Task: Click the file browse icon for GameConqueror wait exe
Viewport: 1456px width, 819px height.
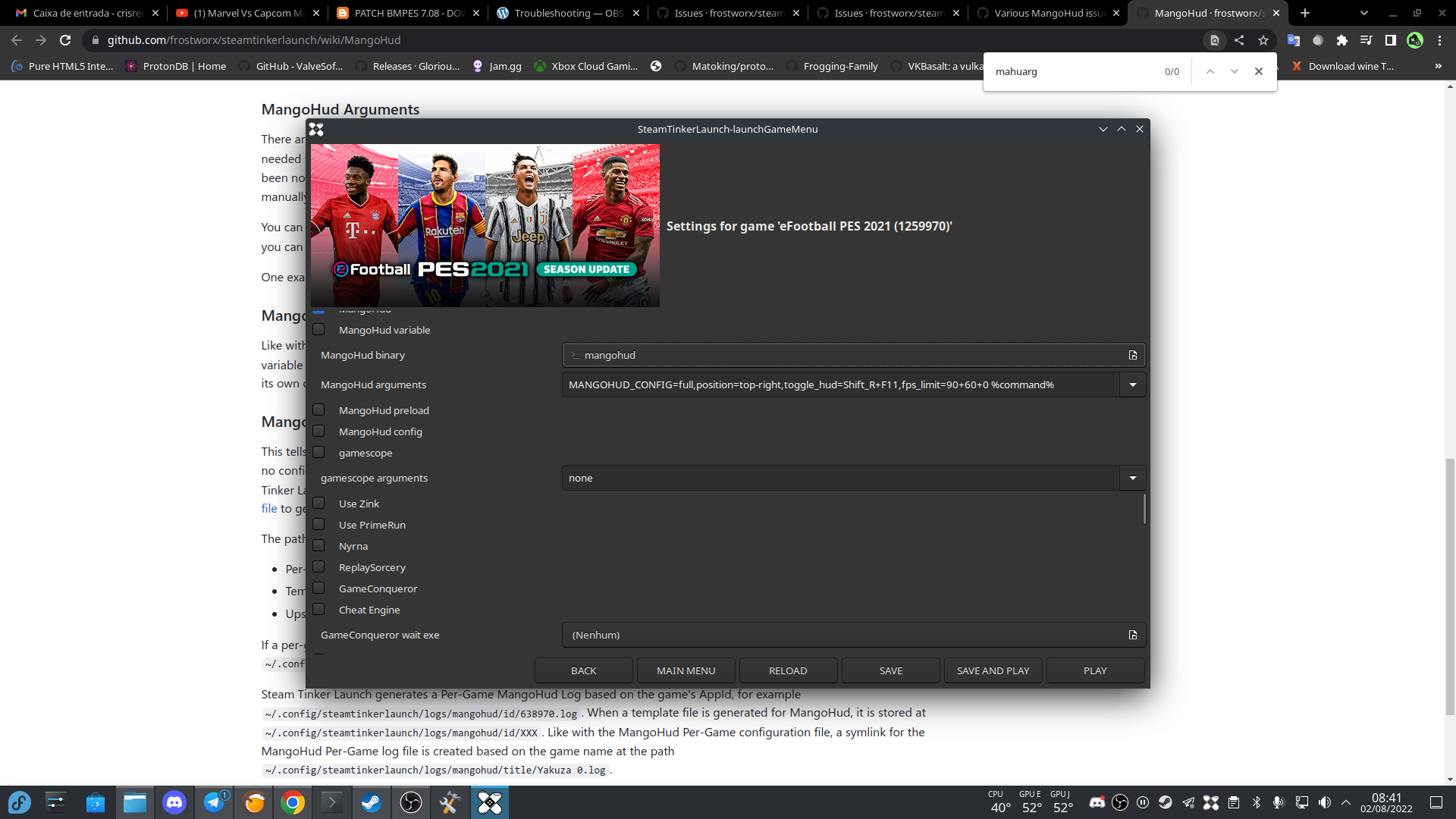Action: click(x=1132, y=635)
